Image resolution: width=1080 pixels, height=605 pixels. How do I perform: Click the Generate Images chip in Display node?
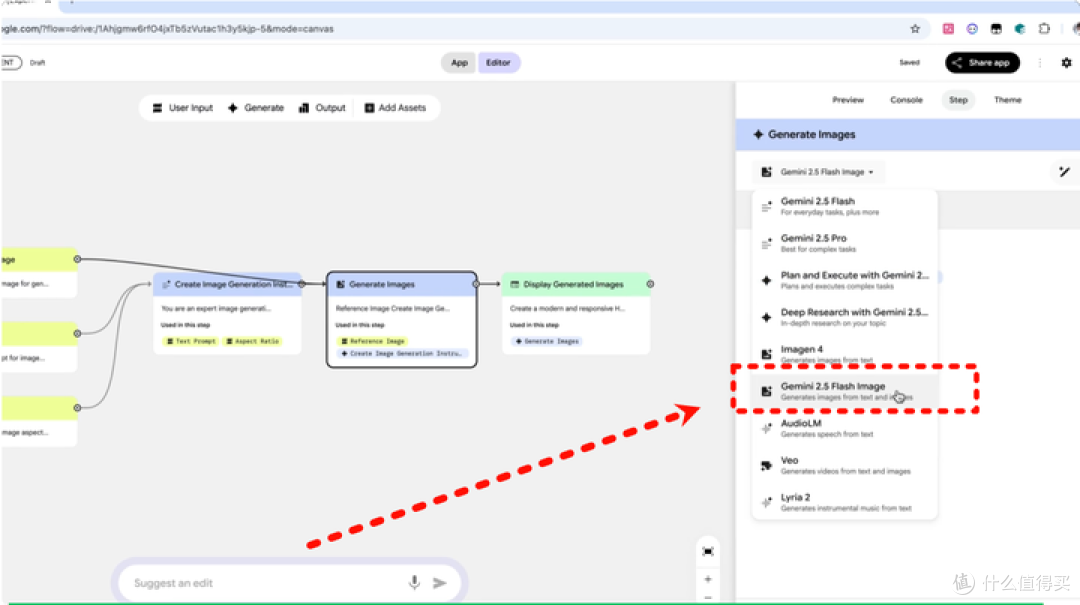coord(547,341)
